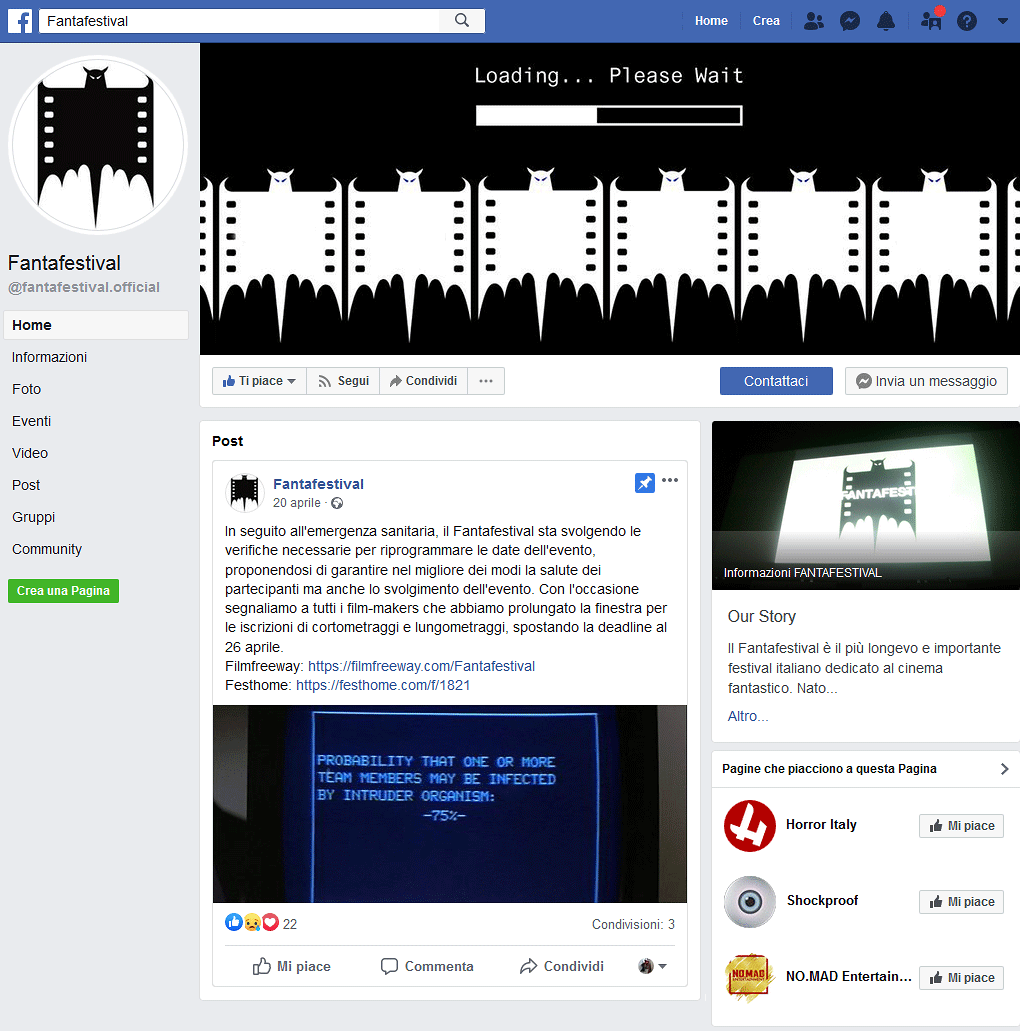Image resolution: width=1020 pixels, height=1031 pixels.
Task: Click the 22 reactions count
Action: tap(290, 924)
